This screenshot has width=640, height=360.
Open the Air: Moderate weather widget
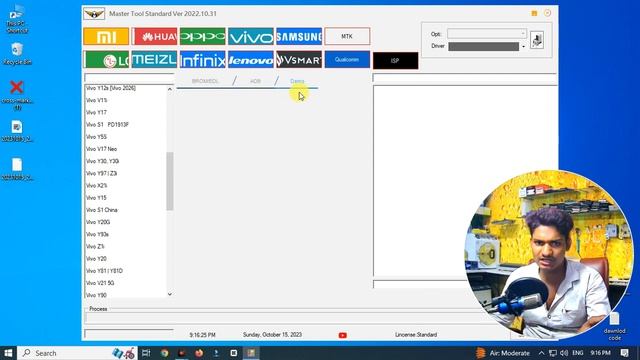coord(503,353)
